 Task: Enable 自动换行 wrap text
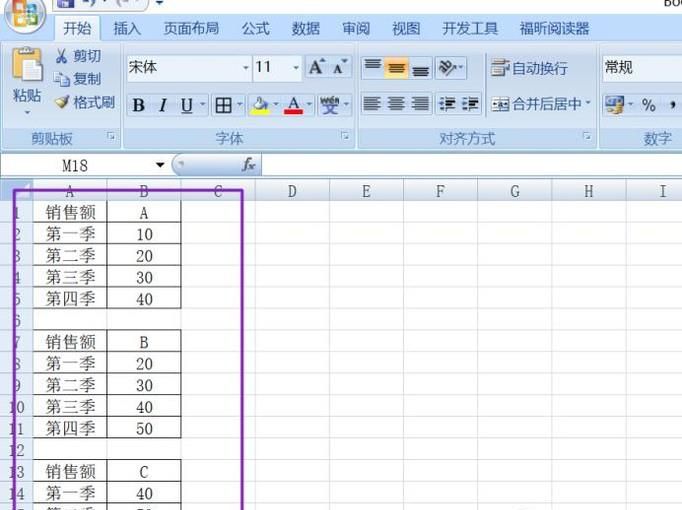[x=529, y=68]
